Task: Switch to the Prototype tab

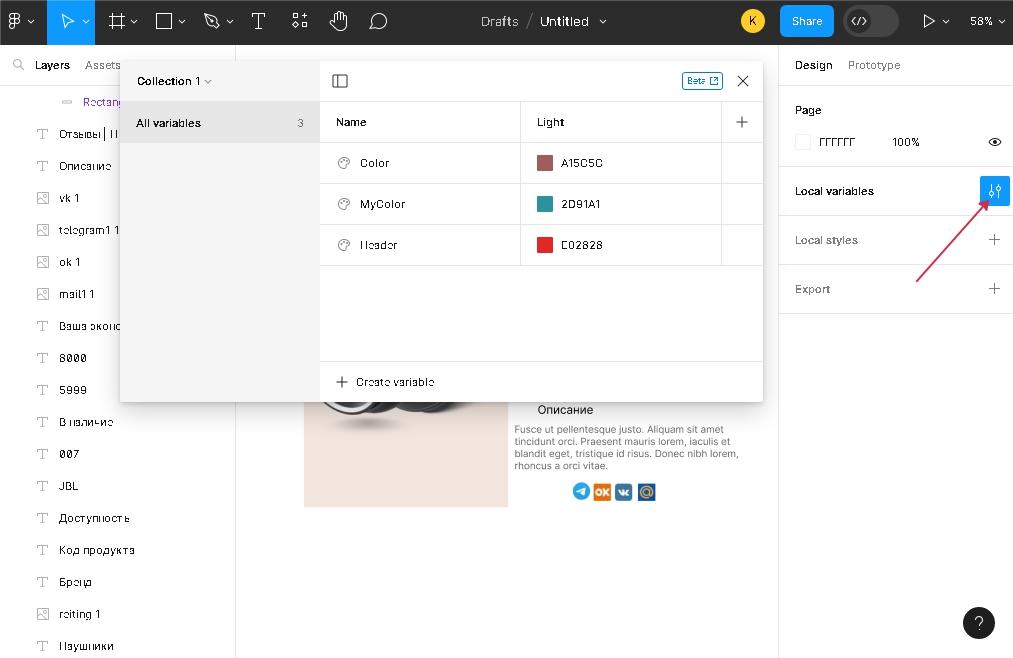Action: click(873, 65)
